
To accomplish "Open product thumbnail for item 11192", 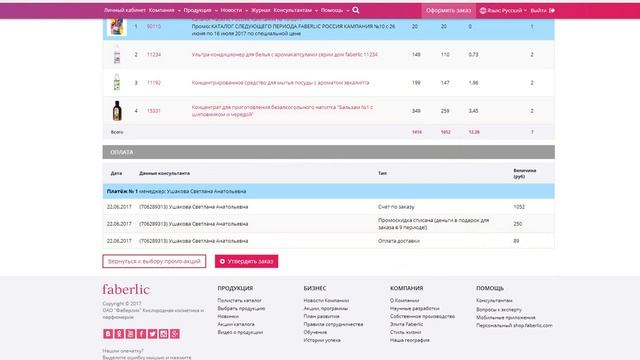I will tap(117, 82).
